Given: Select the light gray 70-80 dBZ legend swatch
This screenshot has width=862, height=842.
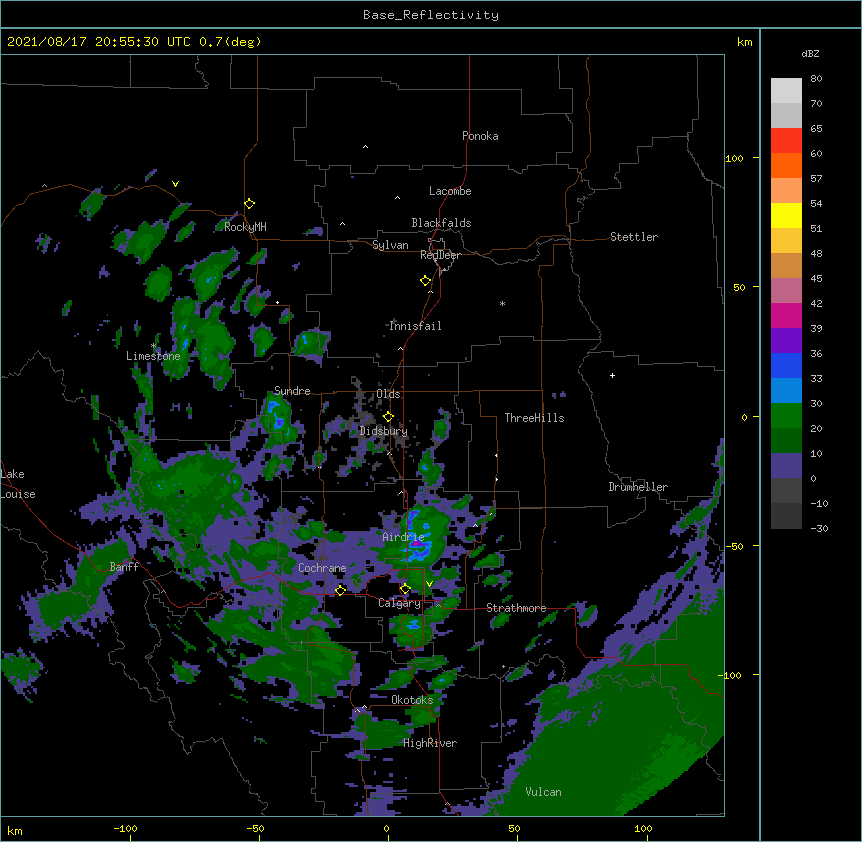Looking at the screenshot, I should (x=786, y=90).
